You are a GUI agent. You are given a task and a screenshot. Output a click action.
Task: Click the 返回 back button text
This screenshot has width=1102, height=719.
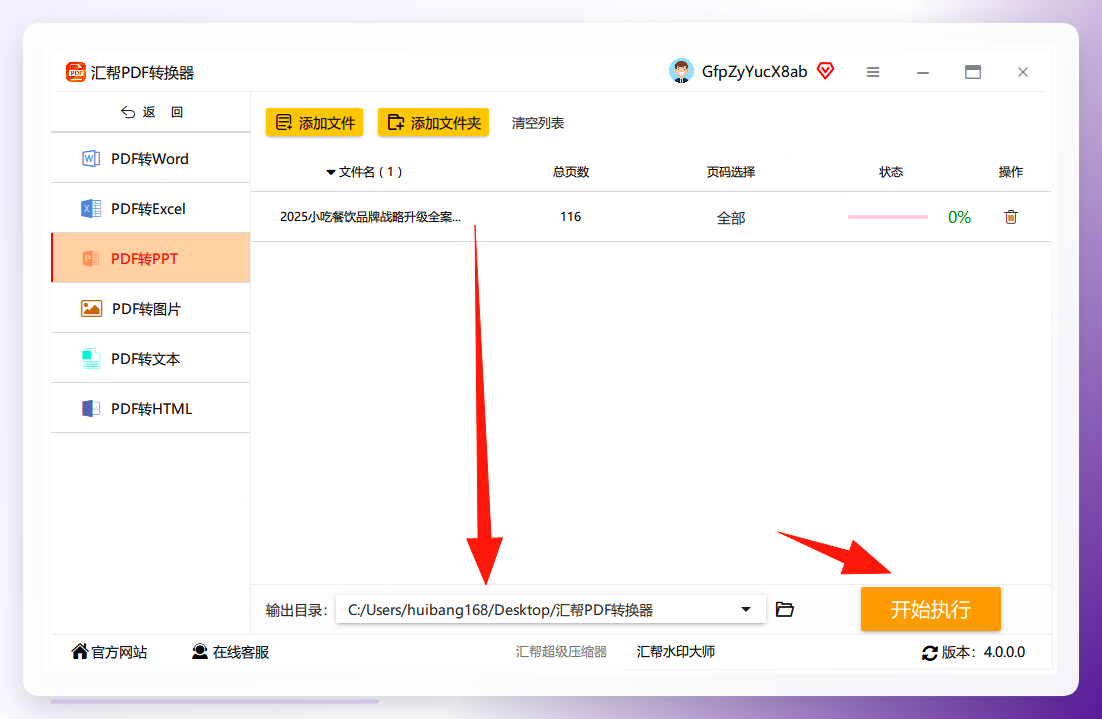[x=163, y=112]
